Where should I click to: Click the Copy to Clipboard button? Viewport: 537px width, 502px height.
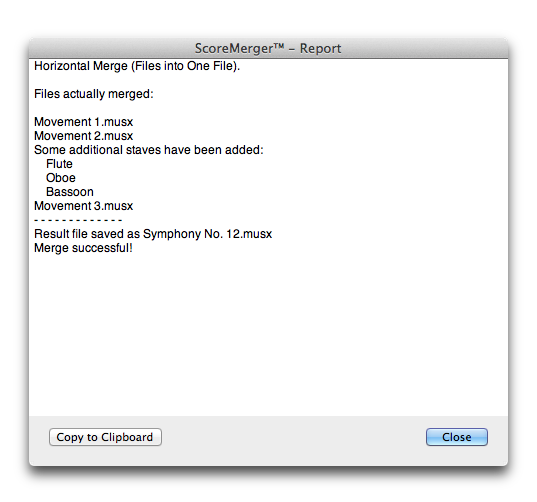[x=105, y=437]
